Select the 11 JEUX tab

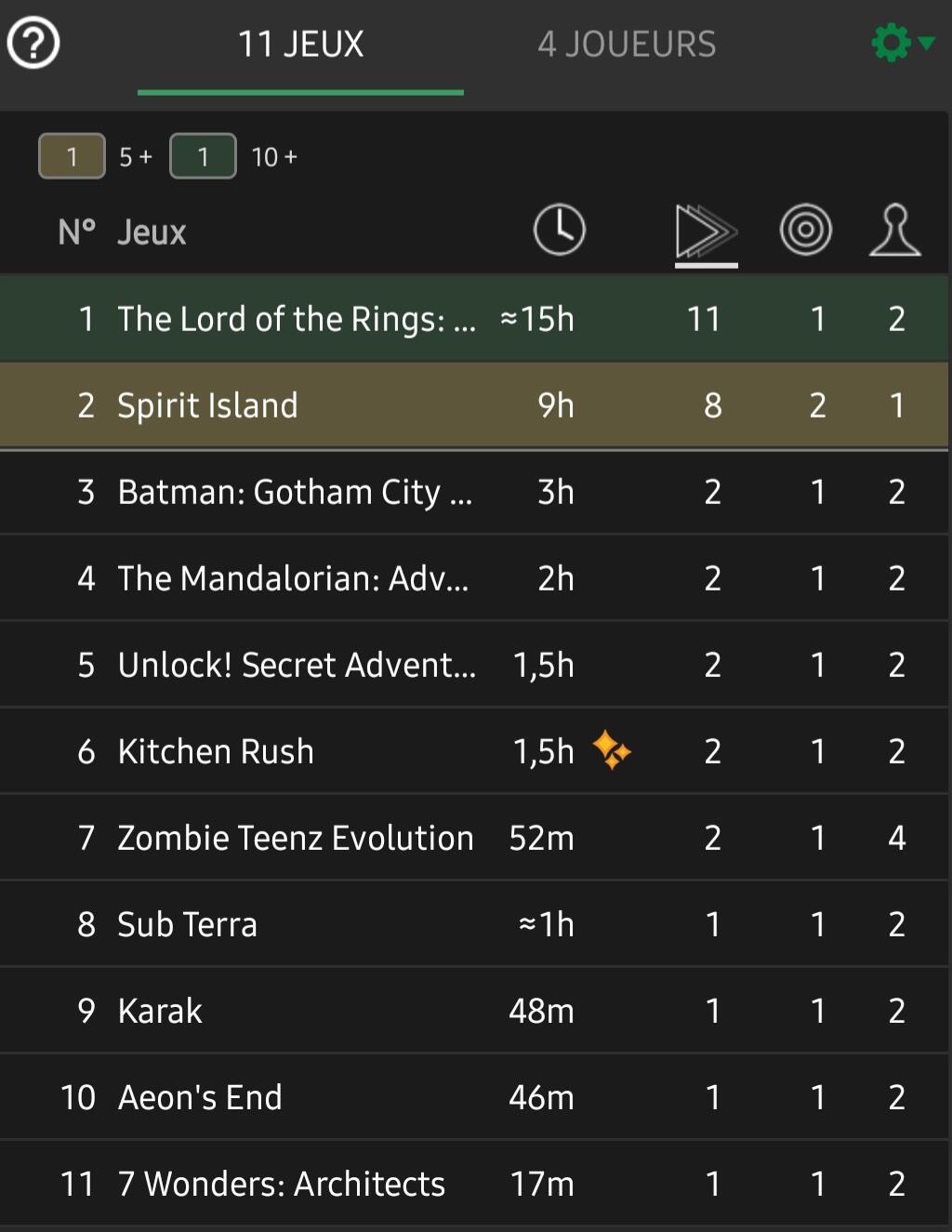coord(300,44)
